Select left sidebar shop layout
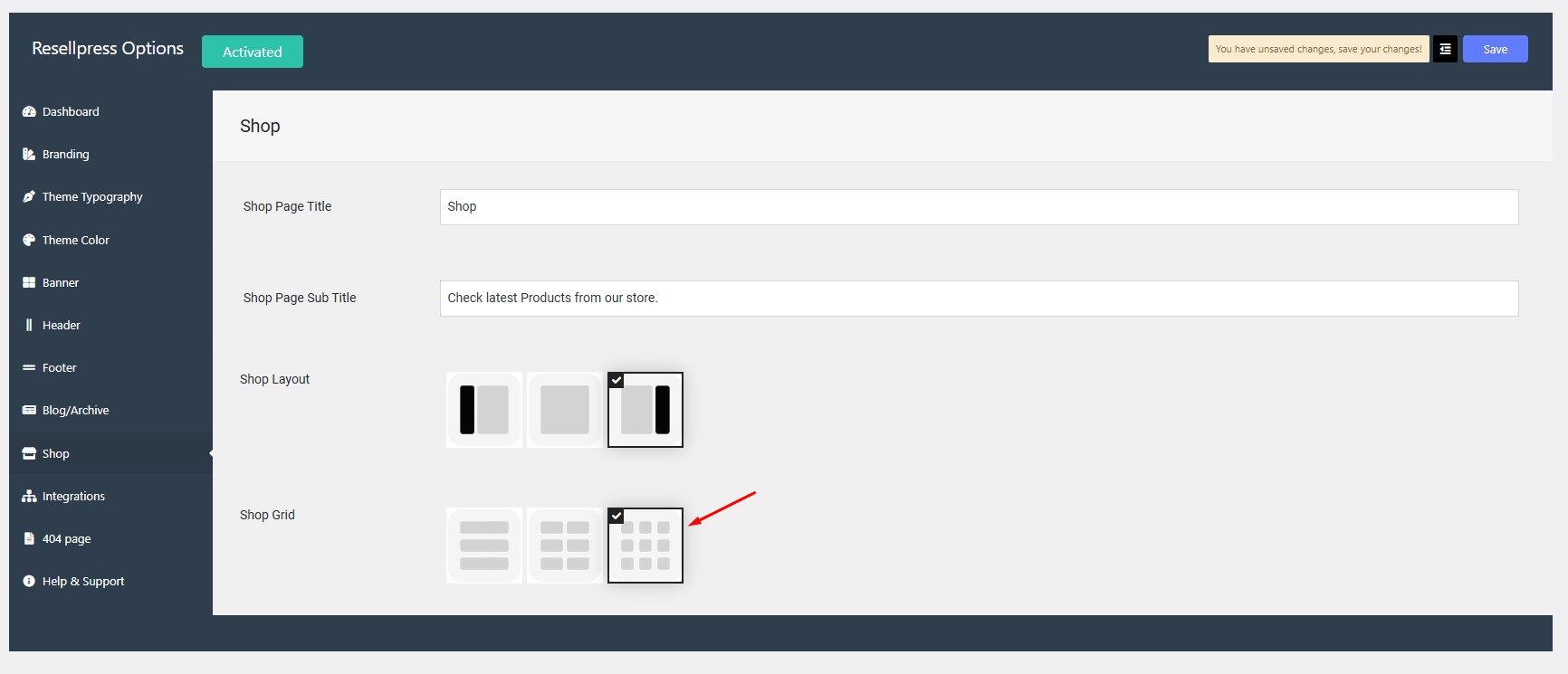This screenshot has width=1568, height=674. [484, 410]
